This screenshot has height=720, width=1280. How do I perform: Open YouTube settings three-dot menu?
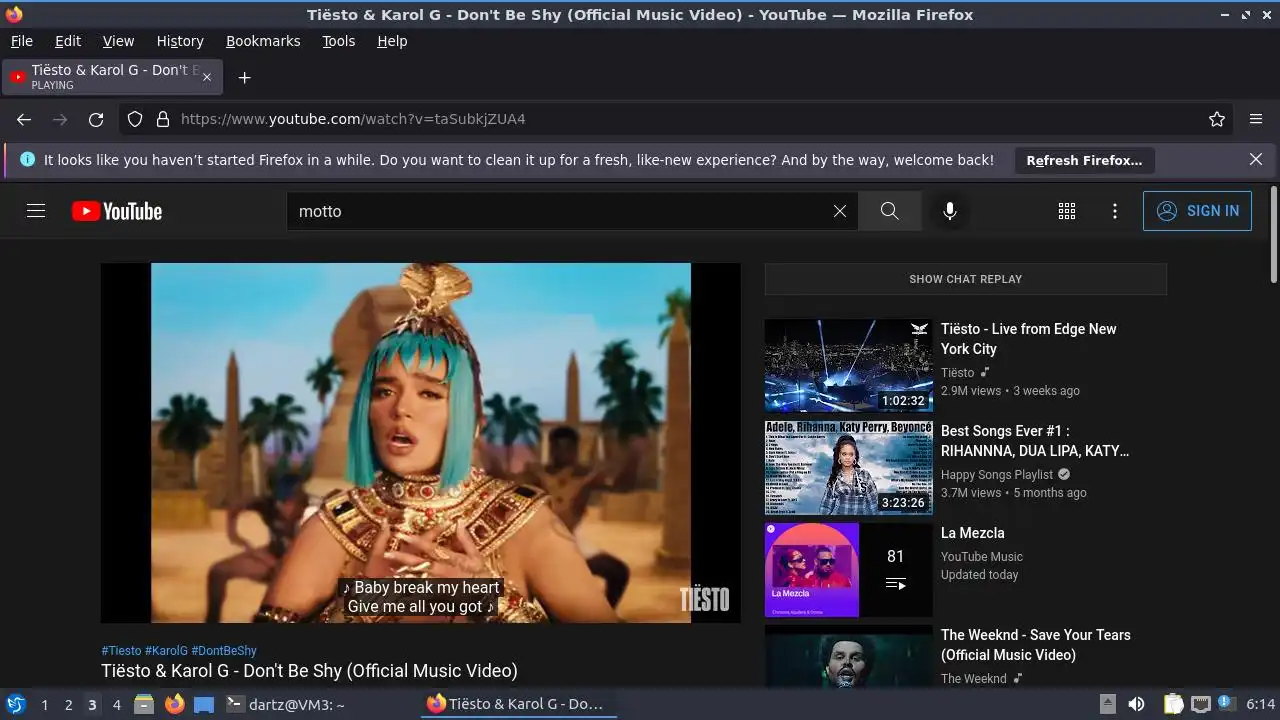click(x=1115, y=211)
